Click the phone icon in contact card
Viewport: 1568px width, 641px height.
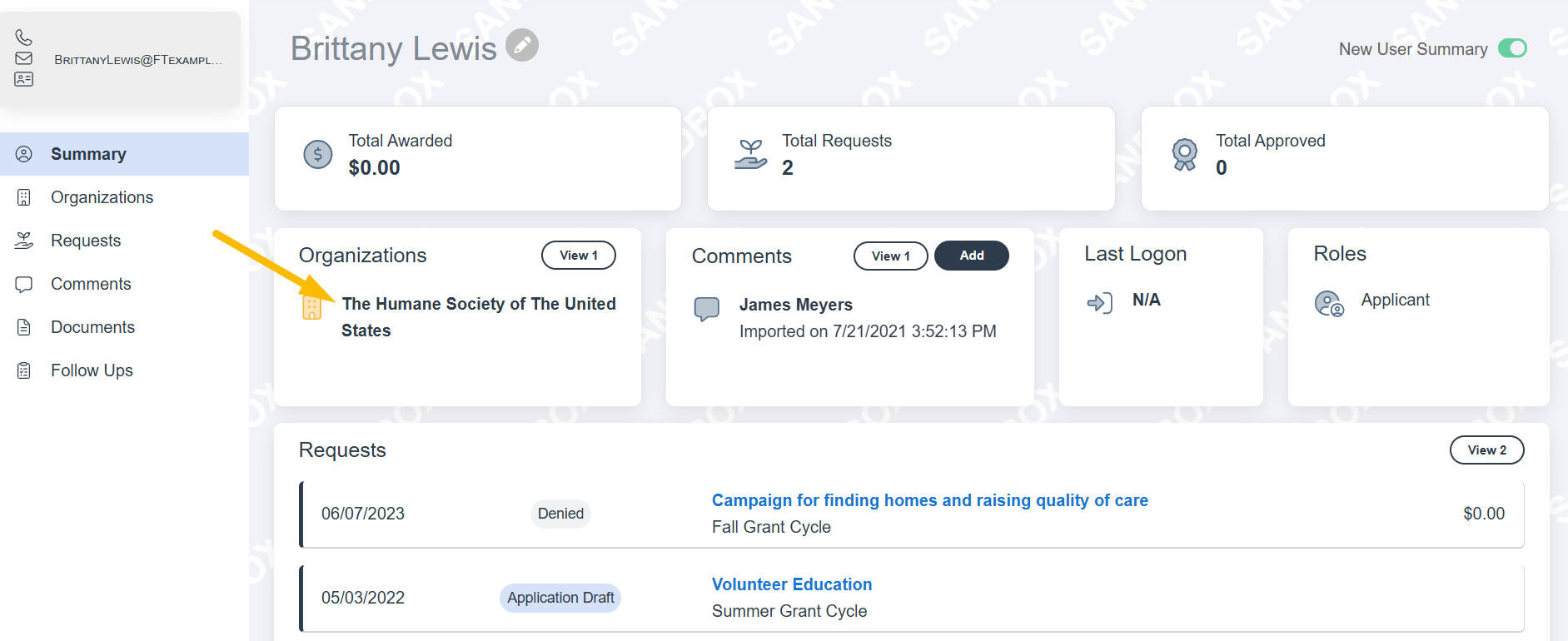[23, 37]
